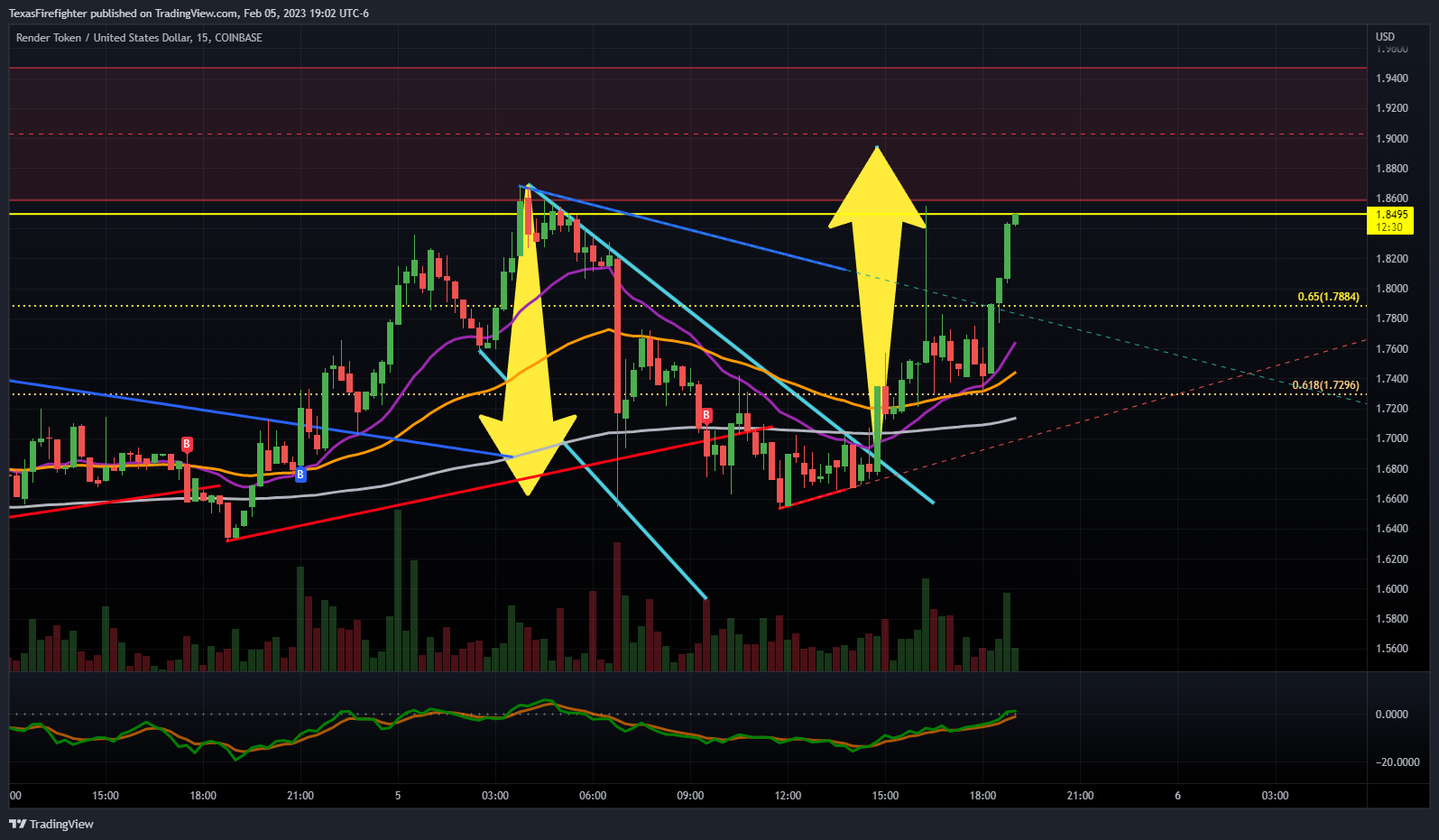Click the 06:00 time axis label
Image resolution: width=1439 pixels, height=840 pixels.
[x=593, y=796]
